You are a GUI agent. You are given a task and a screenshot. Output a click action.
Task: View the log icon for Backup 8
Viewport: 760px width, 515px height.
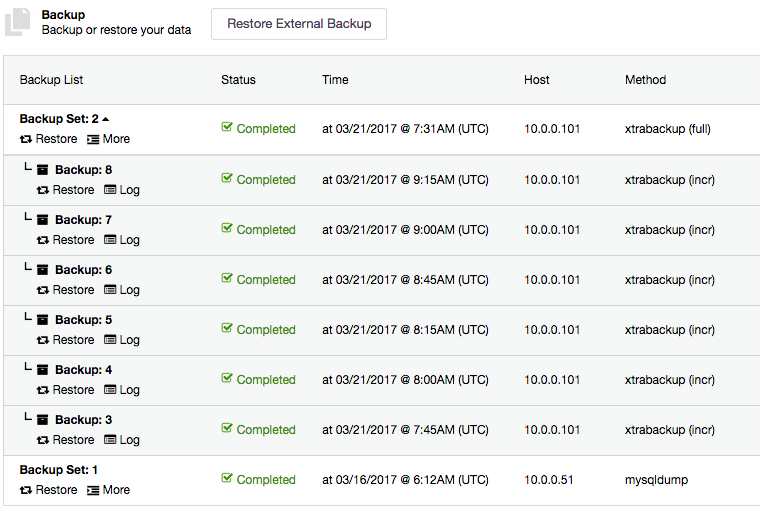point(110,190)
